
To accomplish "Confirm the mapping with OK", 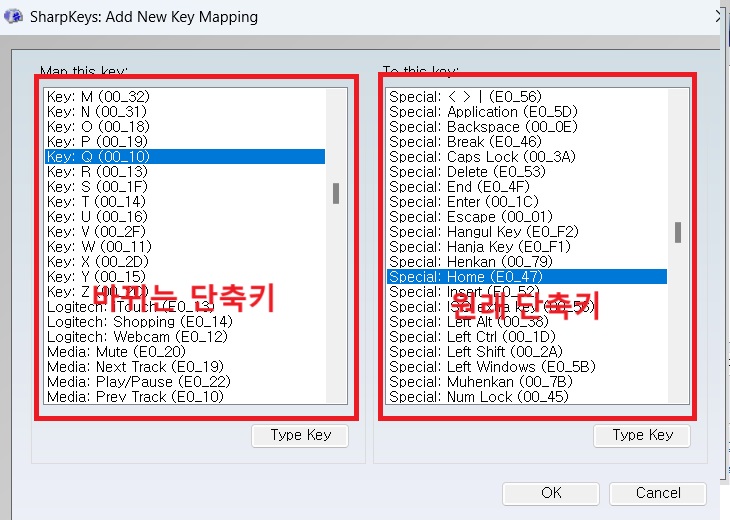I will point(551,493).
